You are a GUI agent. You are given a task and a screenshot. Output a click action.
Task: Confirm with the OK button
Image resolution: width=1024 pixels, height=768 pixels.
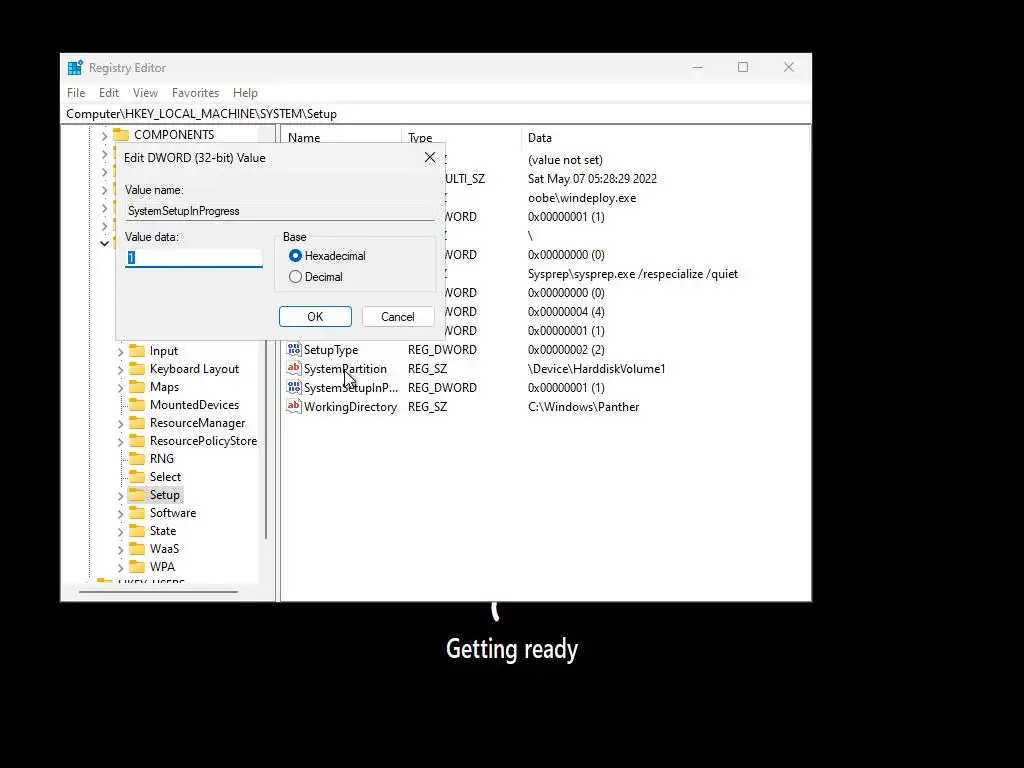315,317
